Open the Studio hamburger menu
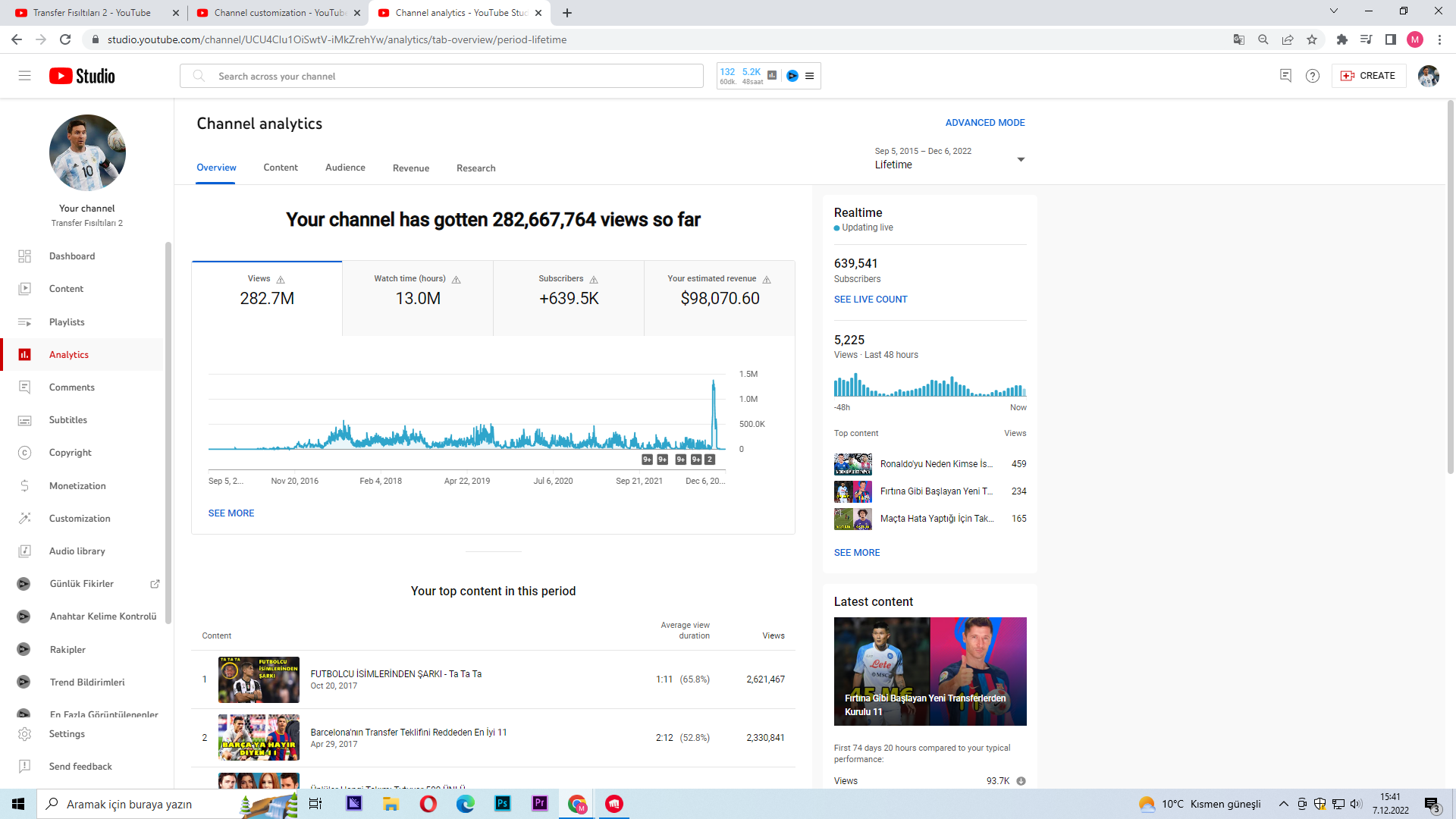This screenshot has height=819, width=1456. coord(25,76)
